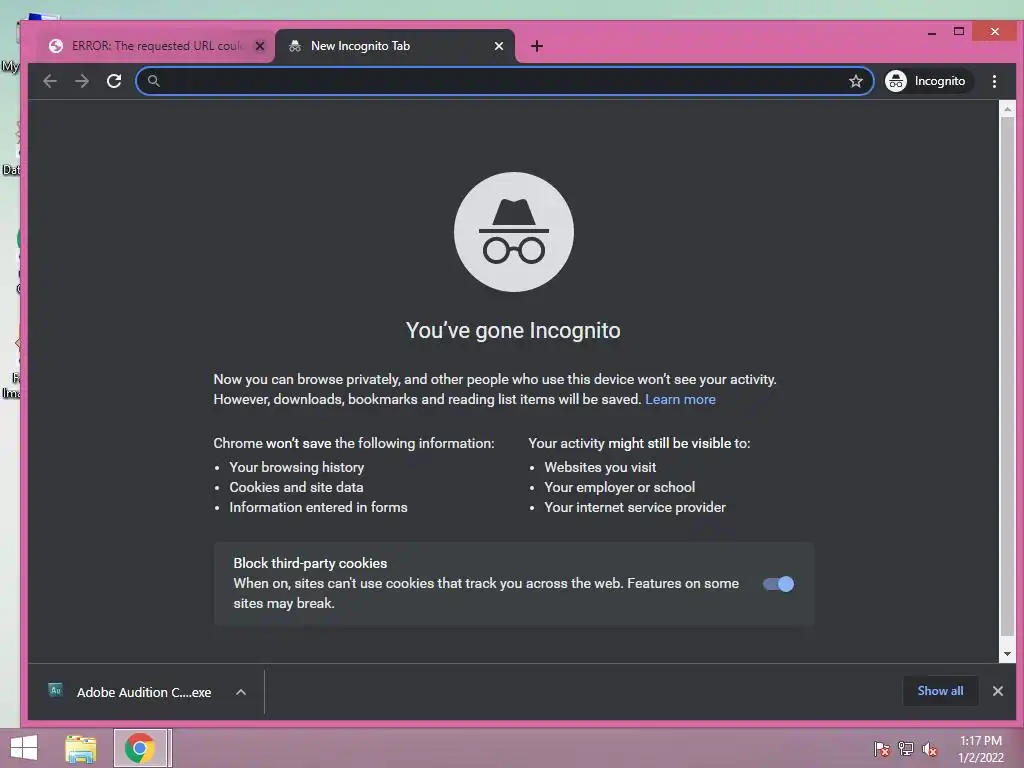Open the muted volume tray icon

point(929,749)
